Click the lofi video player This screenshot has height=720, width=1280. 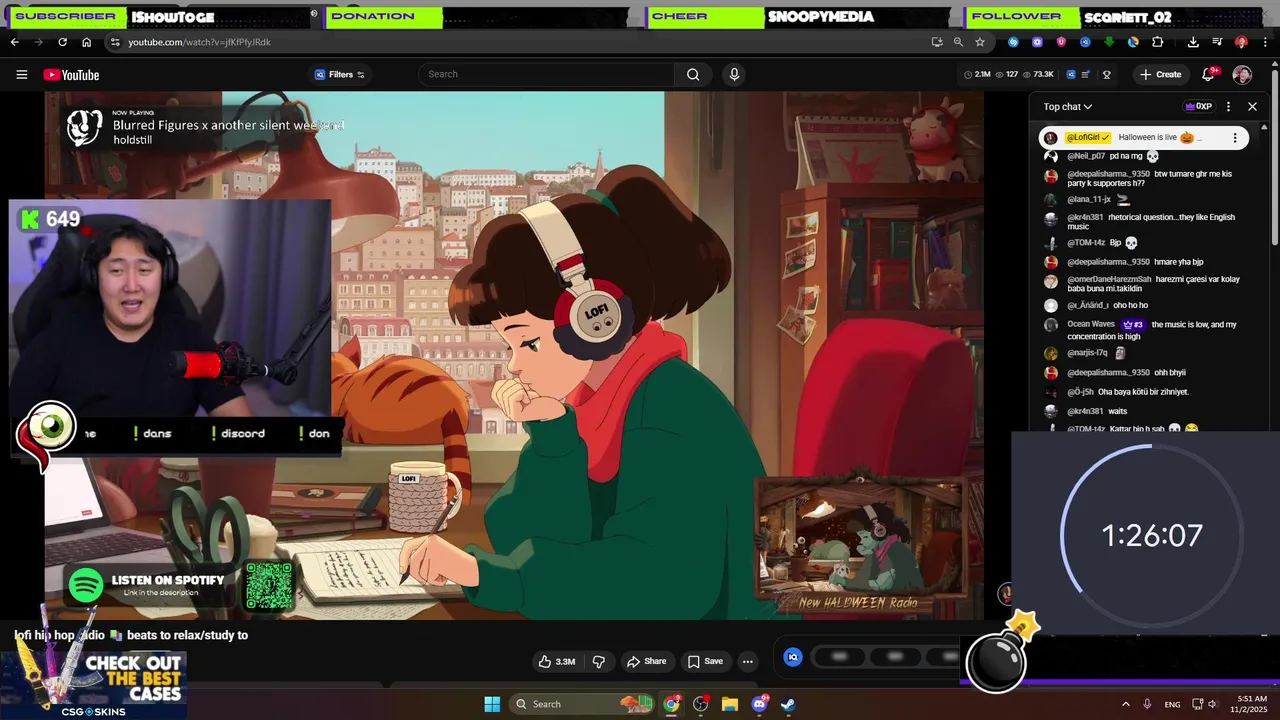[x=514, y=355]
